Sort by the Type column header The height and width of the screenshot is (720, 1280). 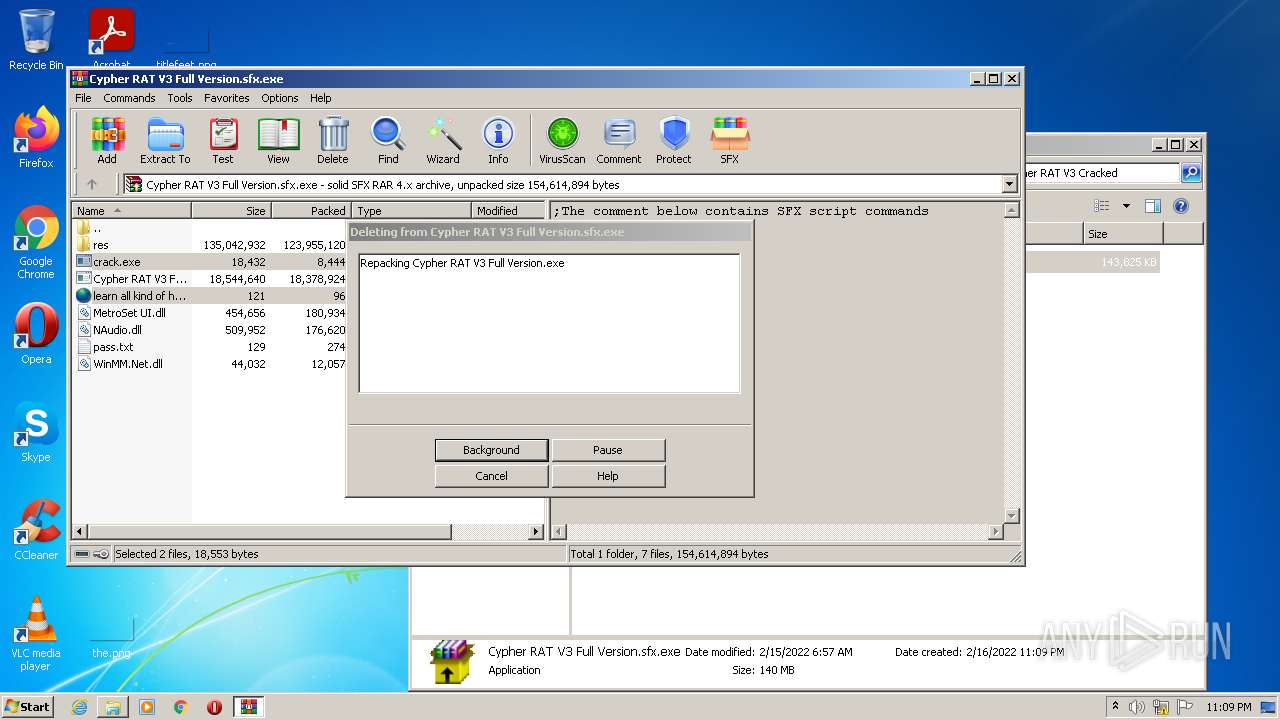(411, 211)
